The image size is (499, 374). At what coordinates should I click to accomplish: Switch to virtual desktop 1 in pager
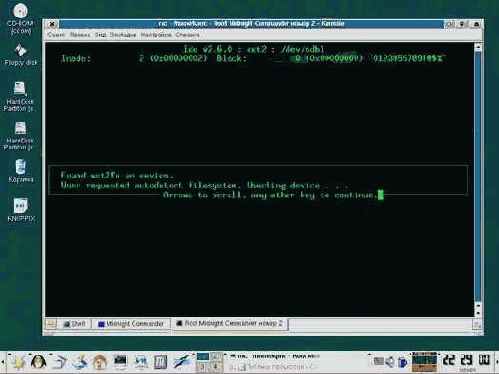tap(202, 357)
